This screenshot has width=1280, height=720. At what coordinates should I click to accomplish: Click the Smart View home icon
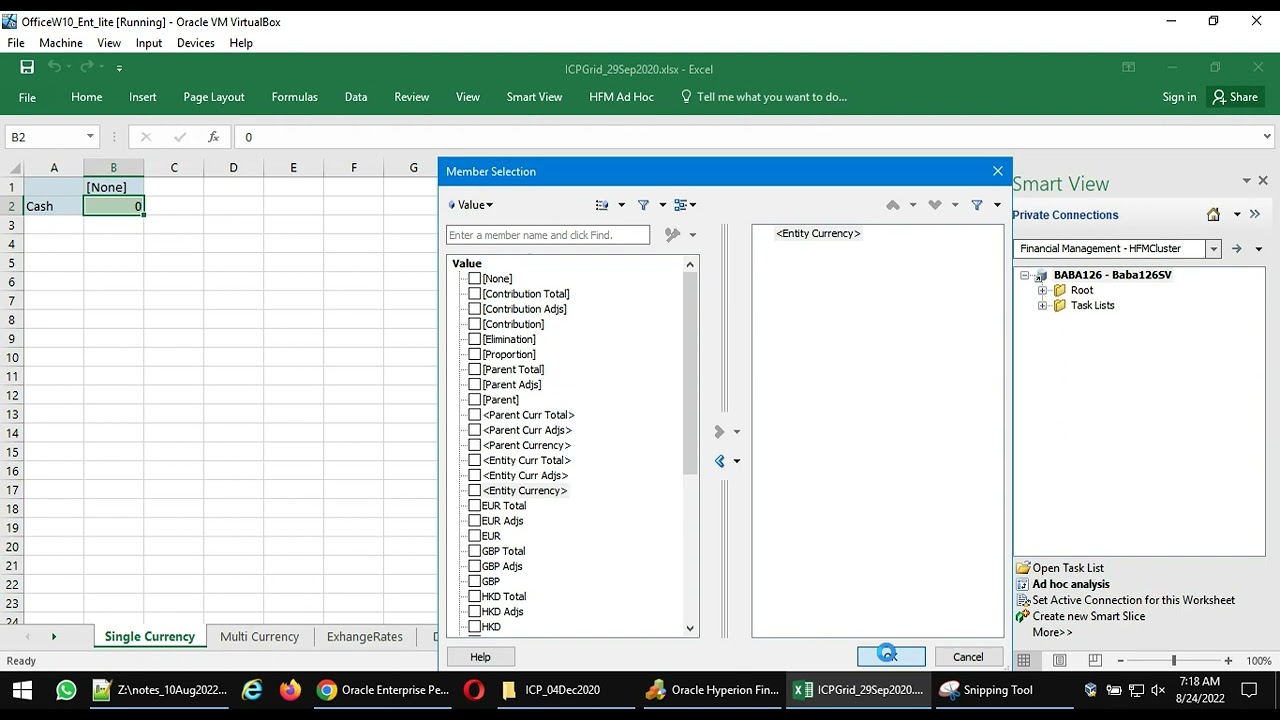pyautogui.click(x=1213, y=215)
